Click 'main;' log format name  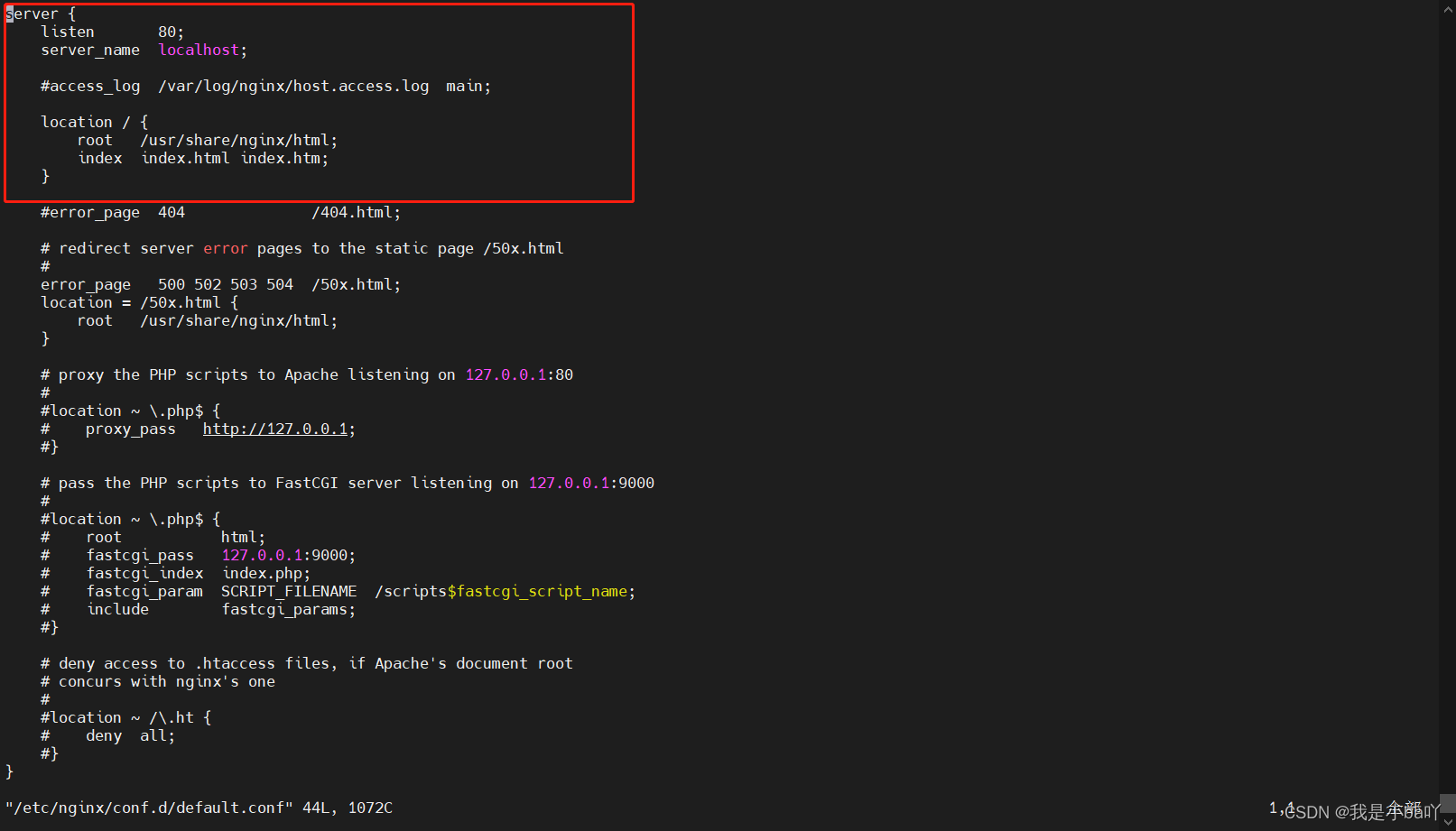click(468, 87)
